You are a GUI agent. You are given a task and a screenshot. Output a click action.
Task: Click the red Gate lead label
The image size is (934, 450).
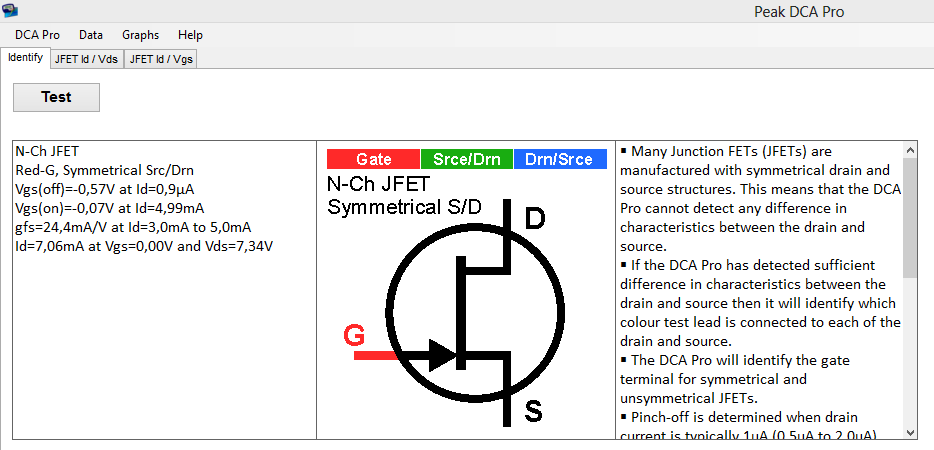click(373, 159)
